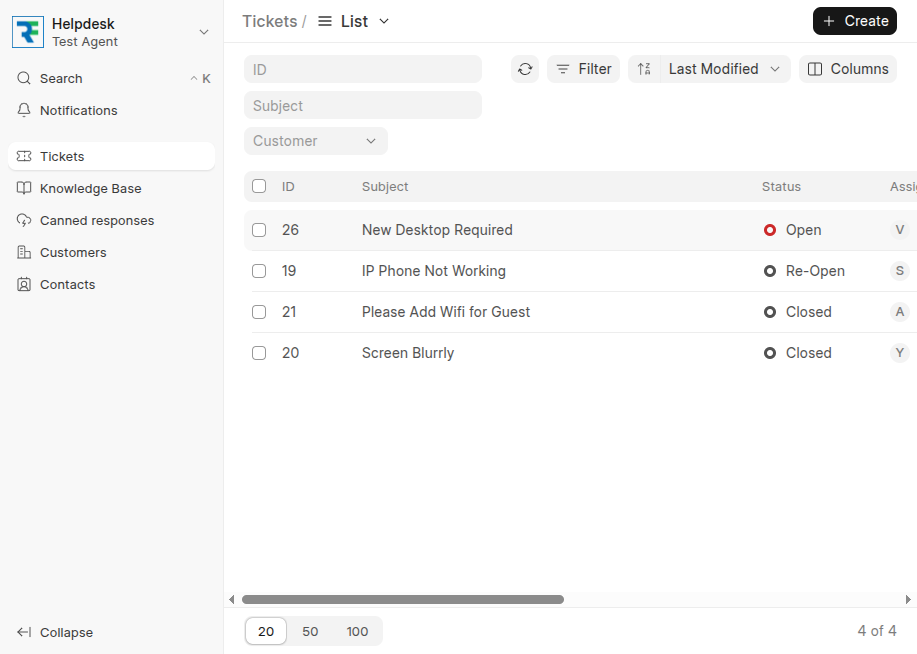Click the Contacts address book icon
917x654 pixels.
click(x=23, y=284)
